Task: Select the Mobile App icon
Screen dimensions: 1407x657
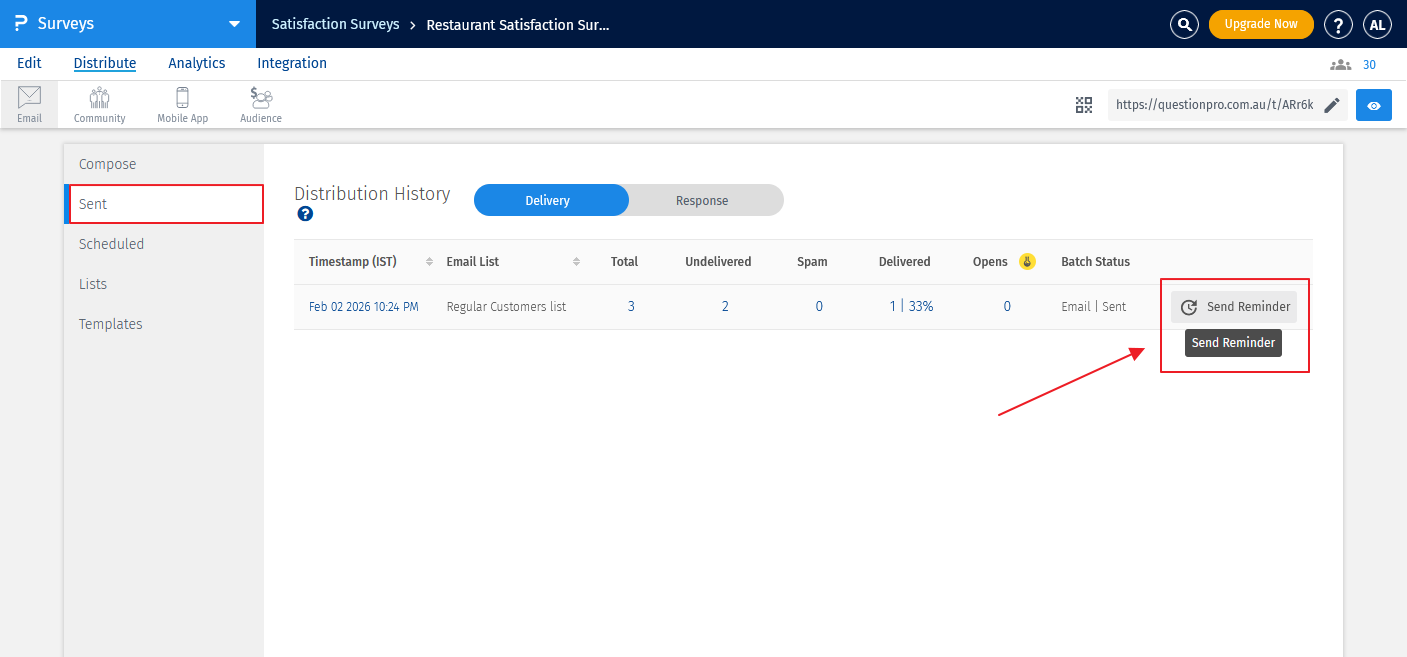Action: click(182, 103)
